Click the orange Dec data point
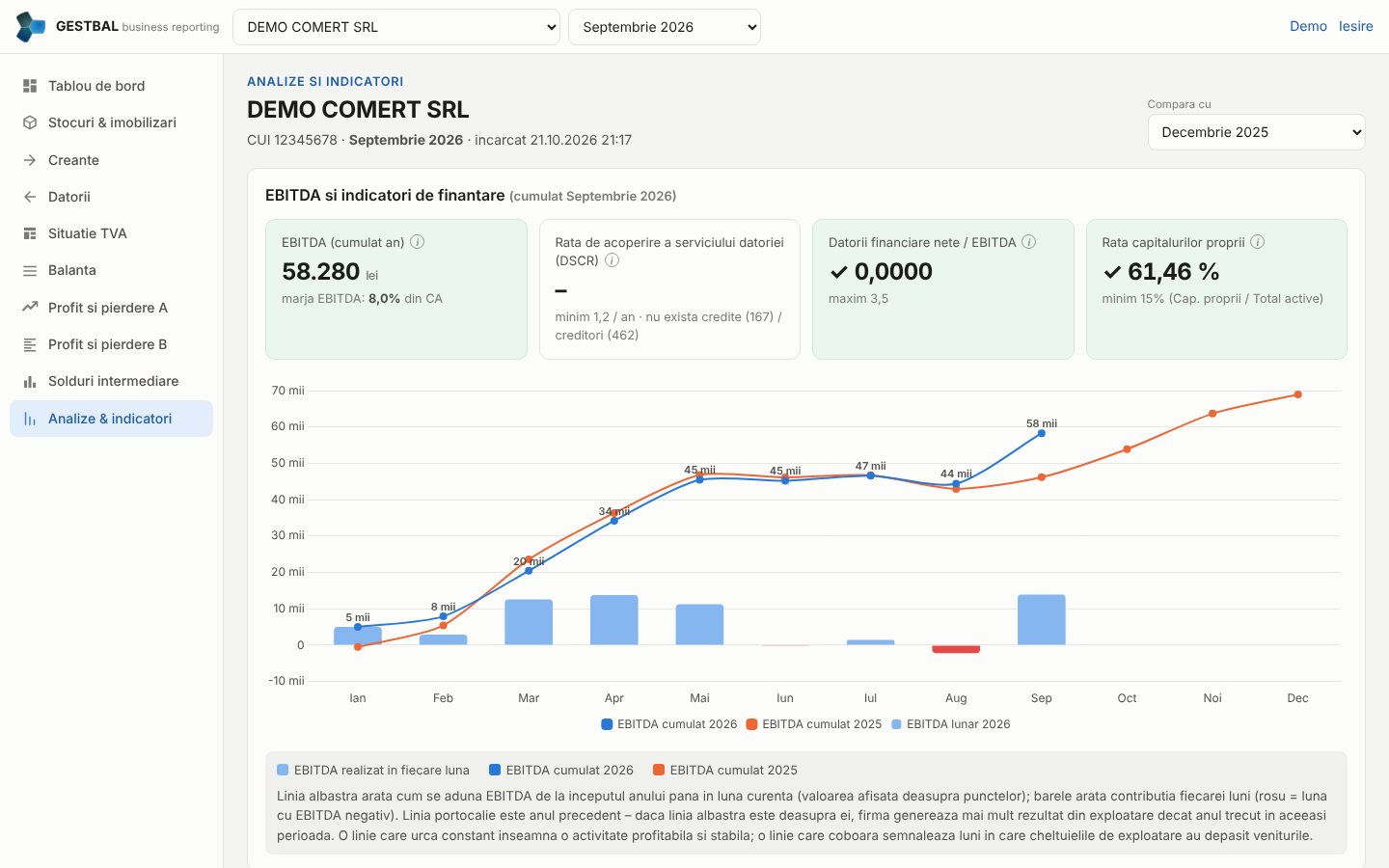 tap(1297, 394)
